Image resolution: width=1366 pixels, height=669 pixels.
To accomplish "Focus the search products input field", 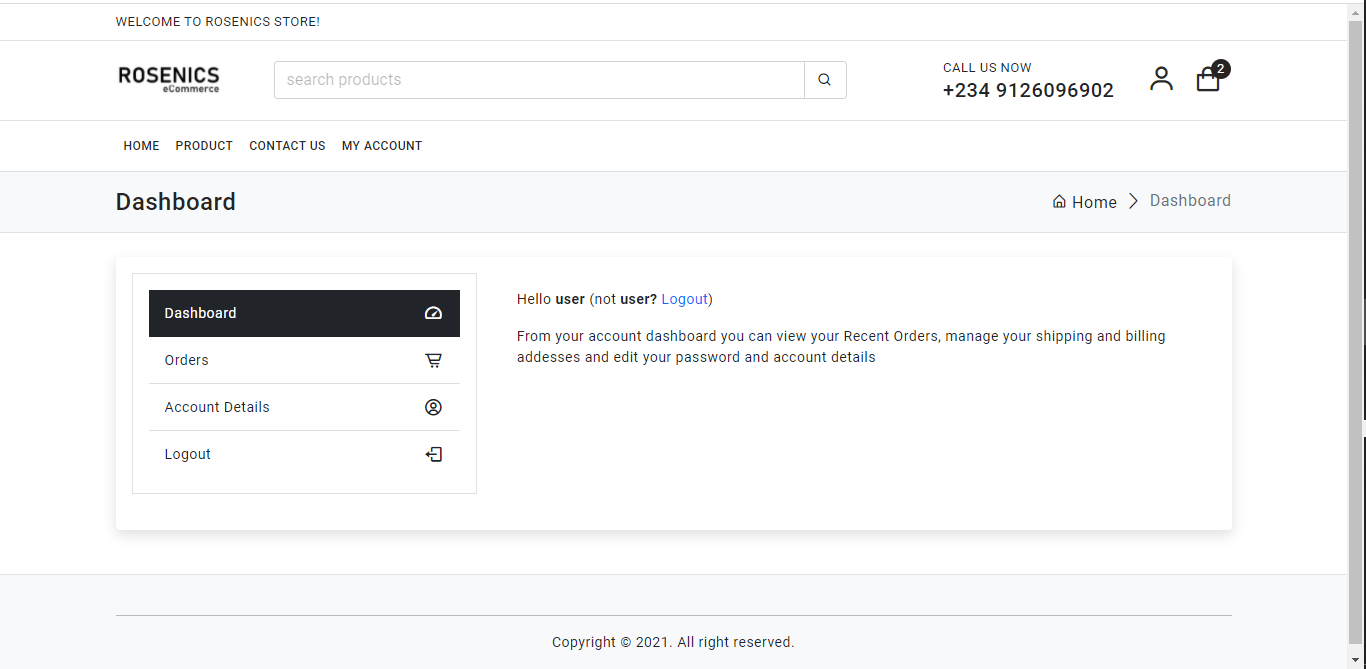I will pyautogui.click(x=539, y=80).
